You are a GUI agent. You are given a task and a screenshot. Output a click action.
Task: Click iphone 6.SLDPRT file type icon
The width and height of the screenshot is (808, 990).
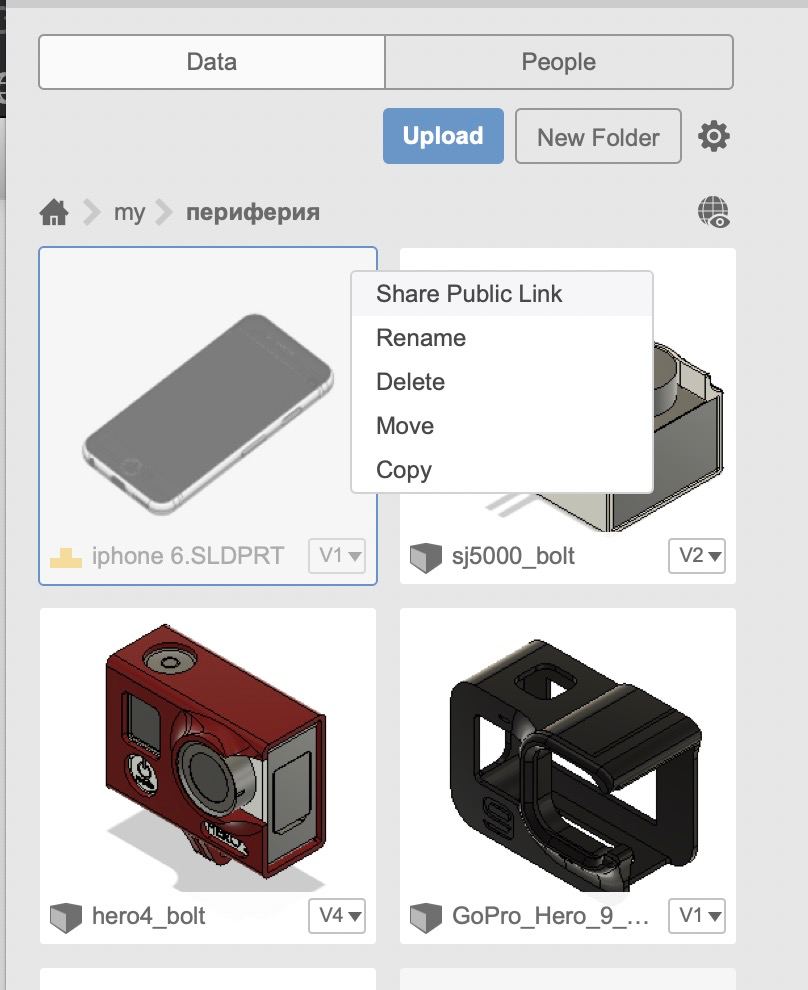tap(66, 558)
